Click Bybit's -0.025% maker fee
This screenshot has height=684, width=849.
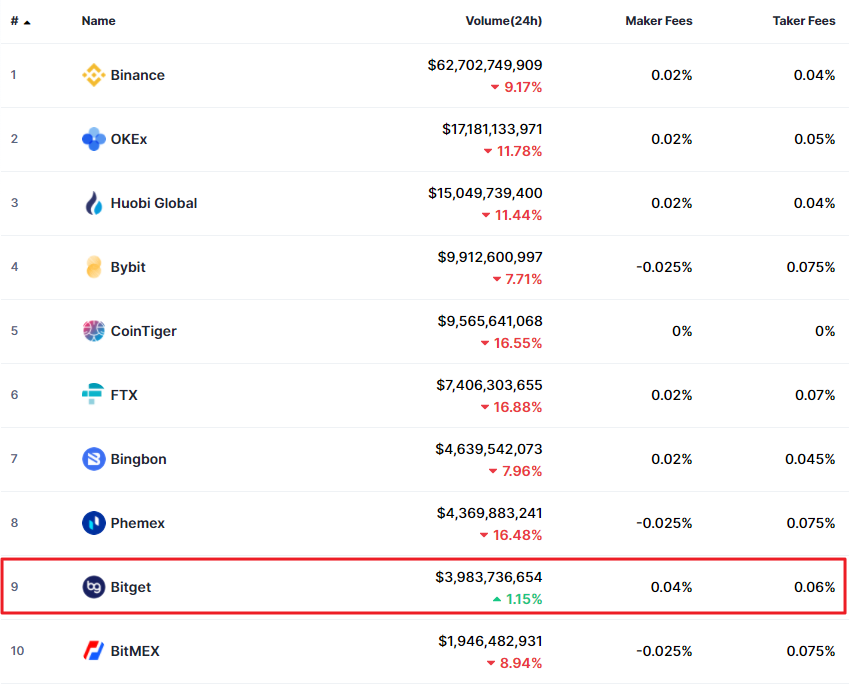click(x=664, y=267)
